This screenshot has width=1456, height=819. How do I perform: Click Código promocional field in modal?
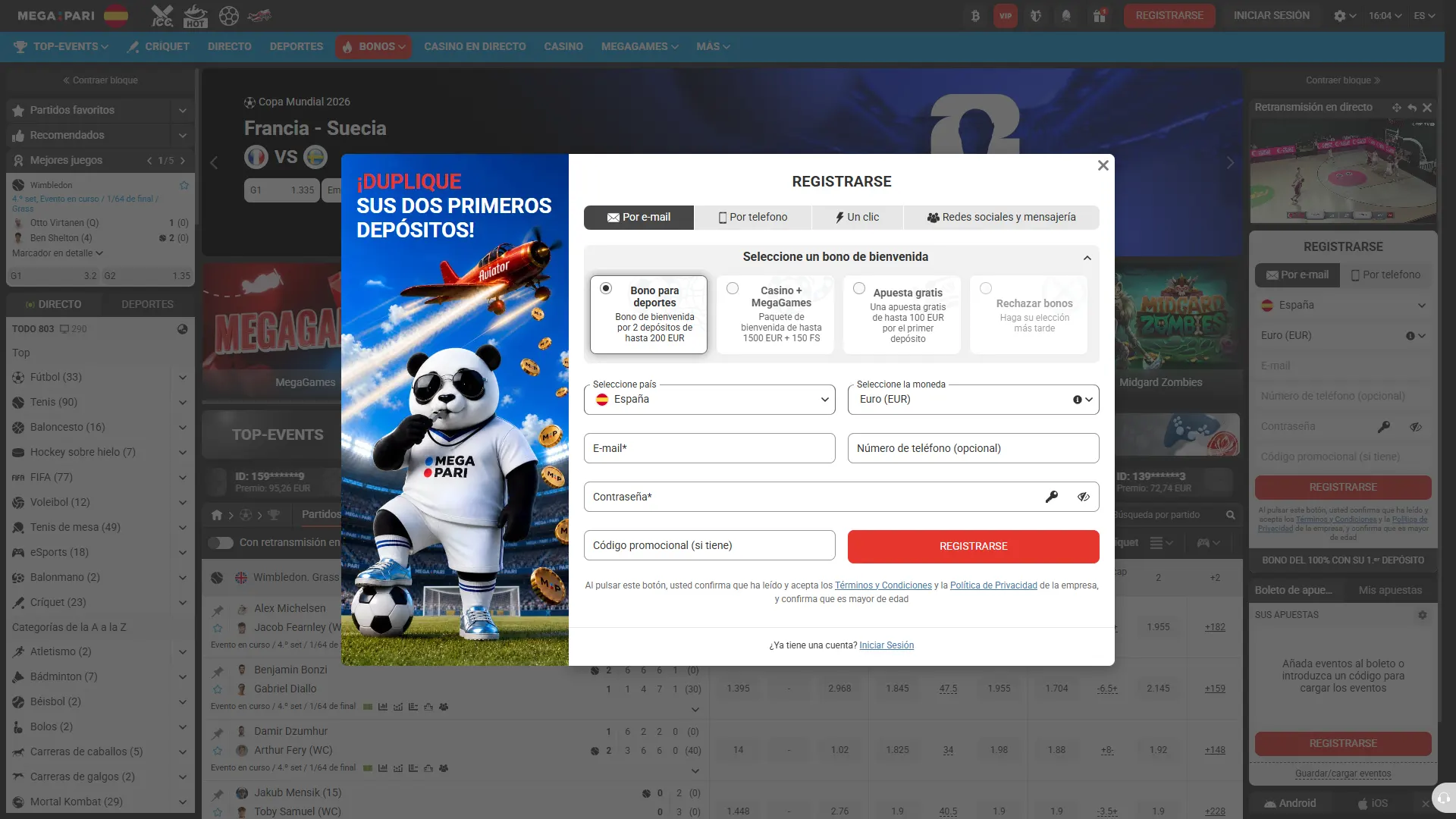pos(709,545)
